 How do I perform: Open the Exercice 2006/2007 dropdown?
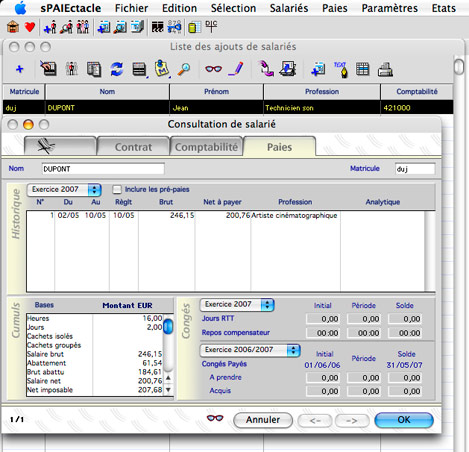tap(250, 350)
